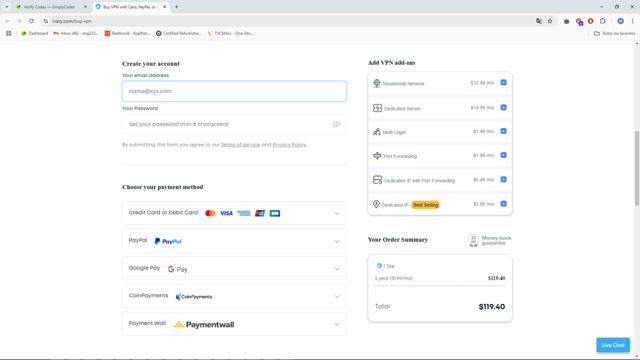Close the Buy VPN browser tab
The image size is (640, 360).
click(165, 7)
